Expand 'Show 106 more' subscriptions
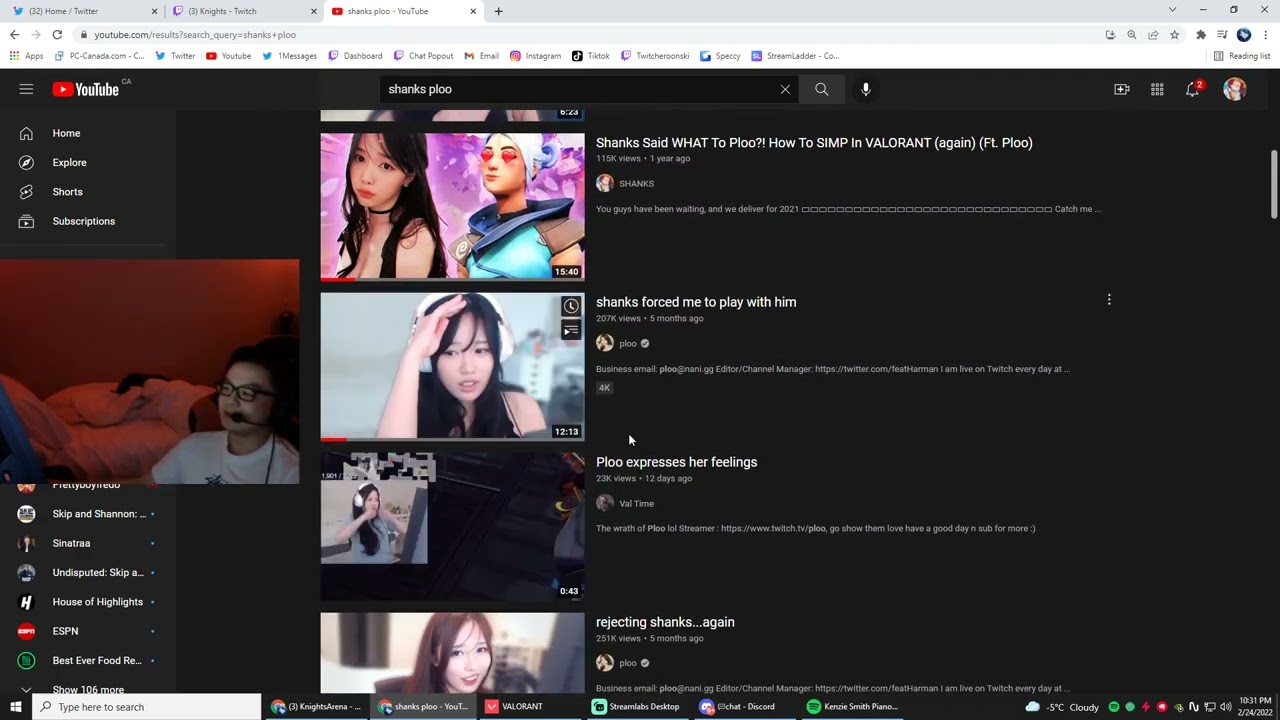 [x=88, y=689]
